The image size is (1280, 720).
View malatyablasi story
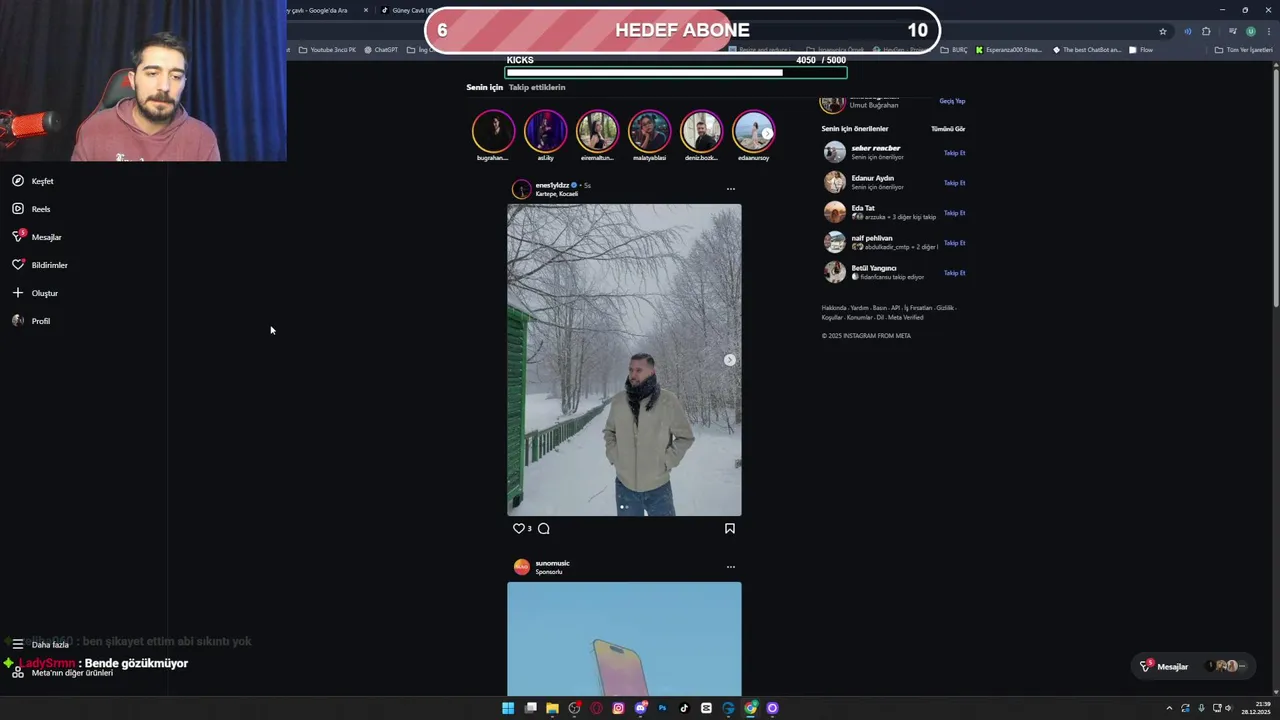click(x=649, y=132)
